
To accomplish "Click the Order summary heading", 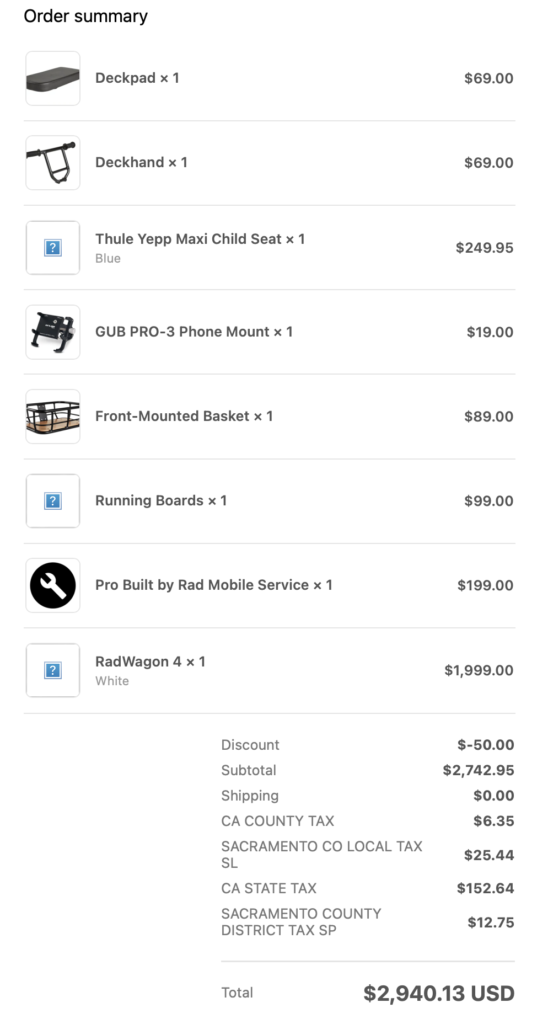I will pos(86,16).
